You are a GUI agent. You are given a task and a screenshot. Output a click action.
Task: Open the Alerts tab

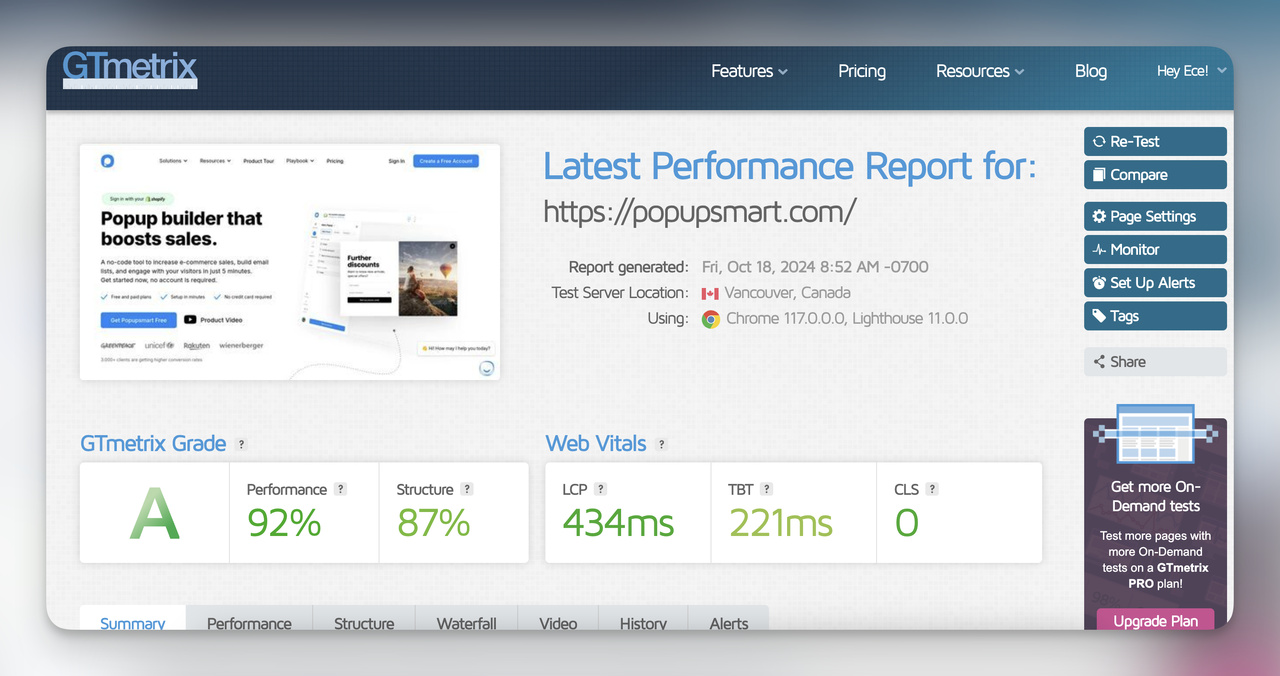point(729,620)
